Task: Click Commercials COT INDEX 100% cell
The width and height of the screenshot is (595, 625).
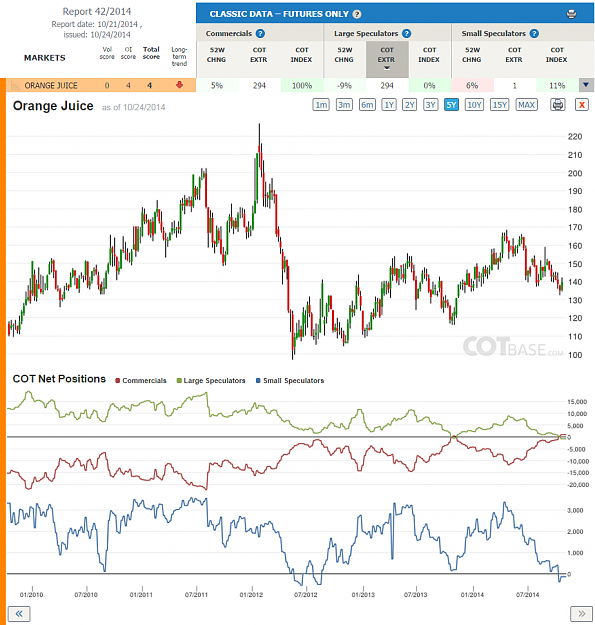Action: tap(302, 85)
